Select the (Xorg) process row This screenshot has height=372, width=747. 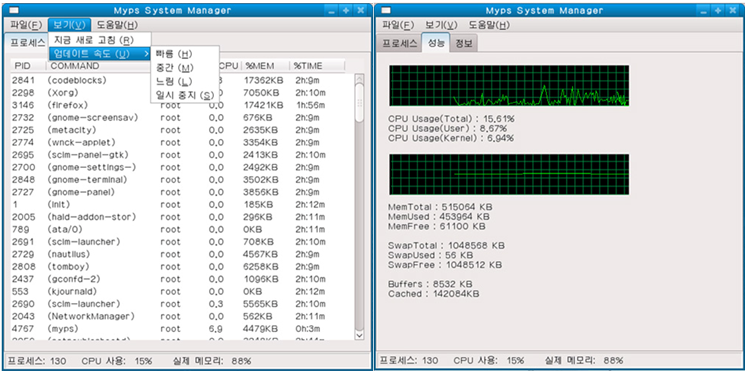point(182,92)
